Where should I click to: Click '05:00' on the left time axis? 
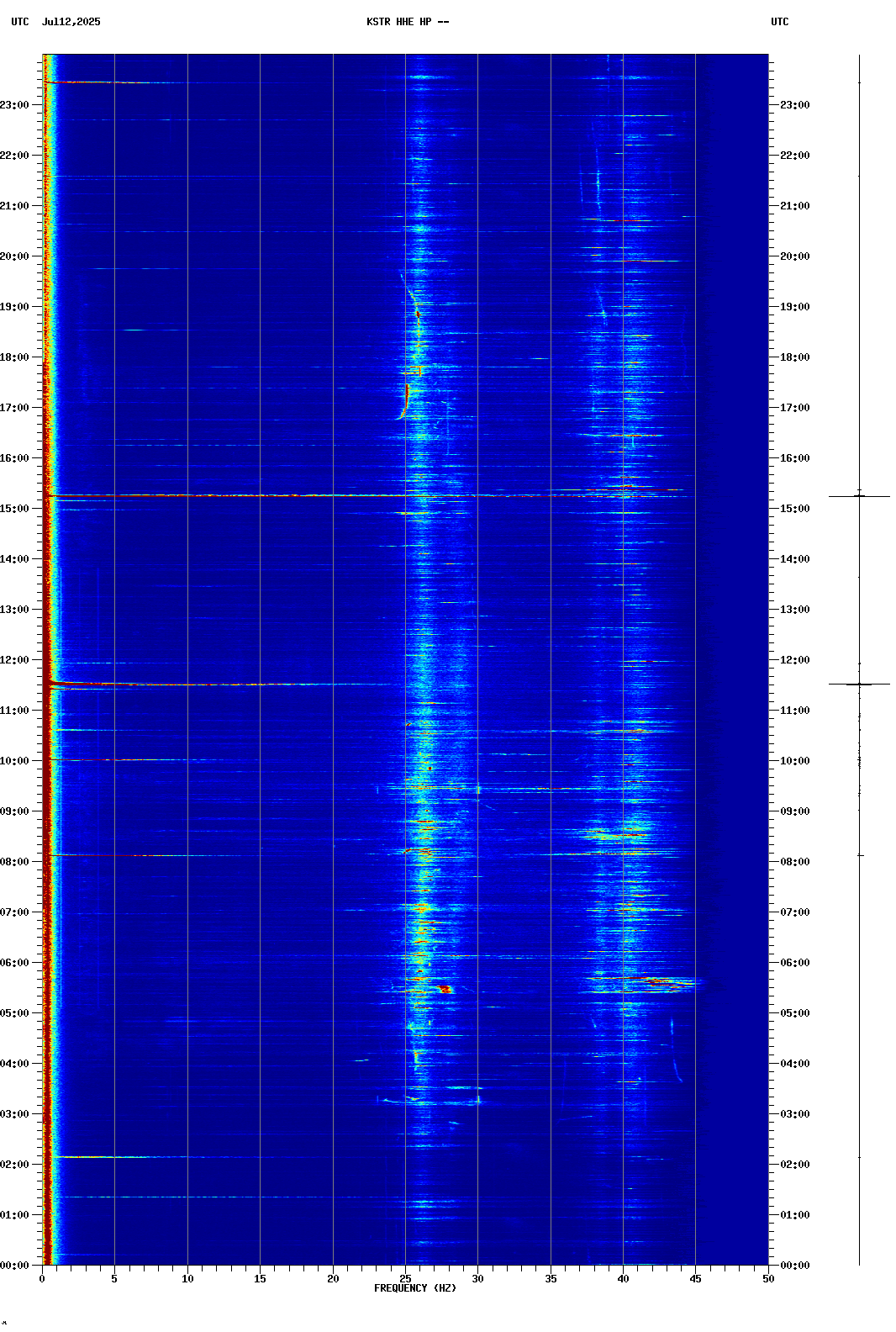pyautogui.click(x=15, y=1013)
